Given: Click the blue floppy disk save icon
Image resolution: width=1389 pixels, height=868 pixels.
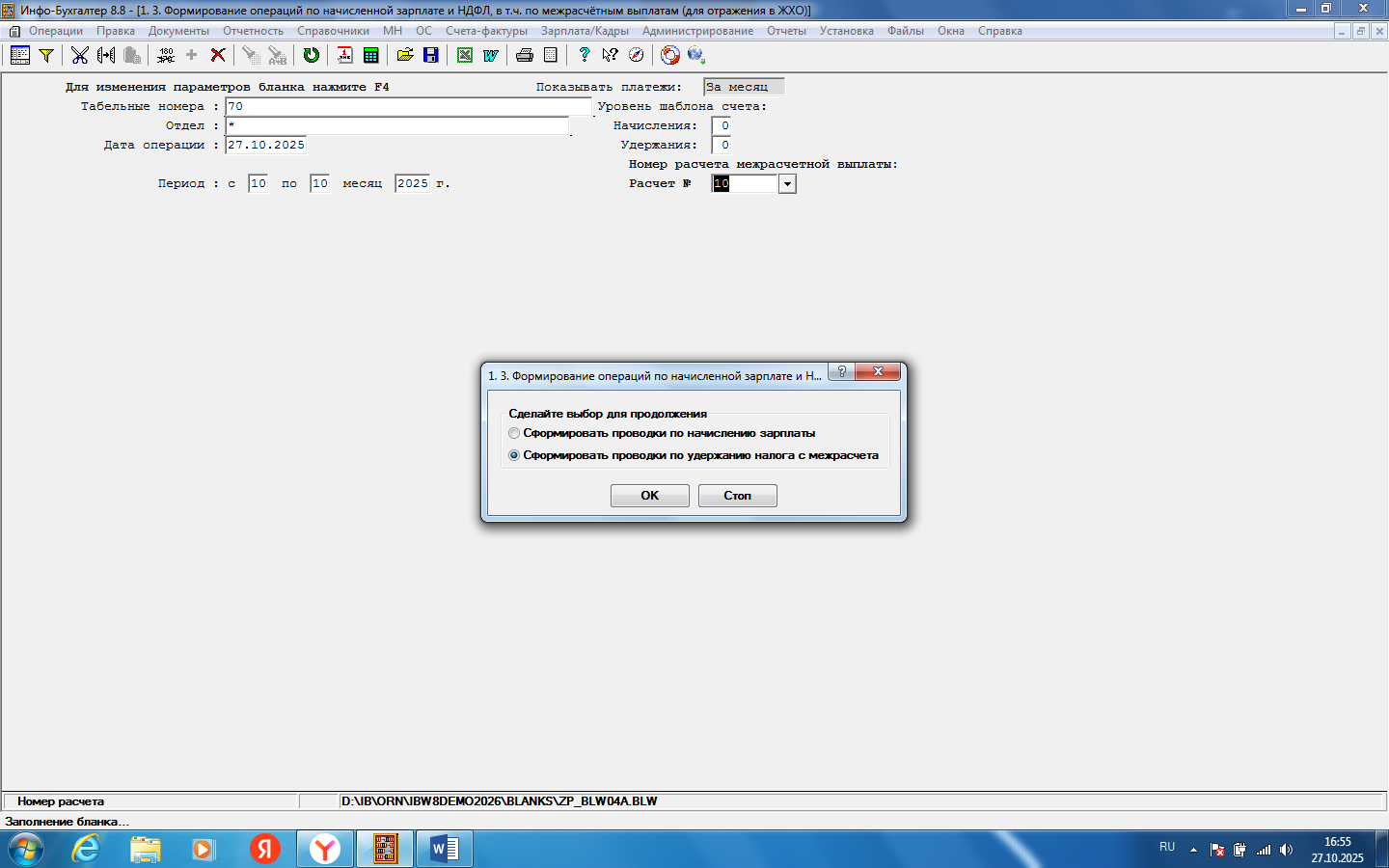Looking at the screenshot, I should pos(431,55).
